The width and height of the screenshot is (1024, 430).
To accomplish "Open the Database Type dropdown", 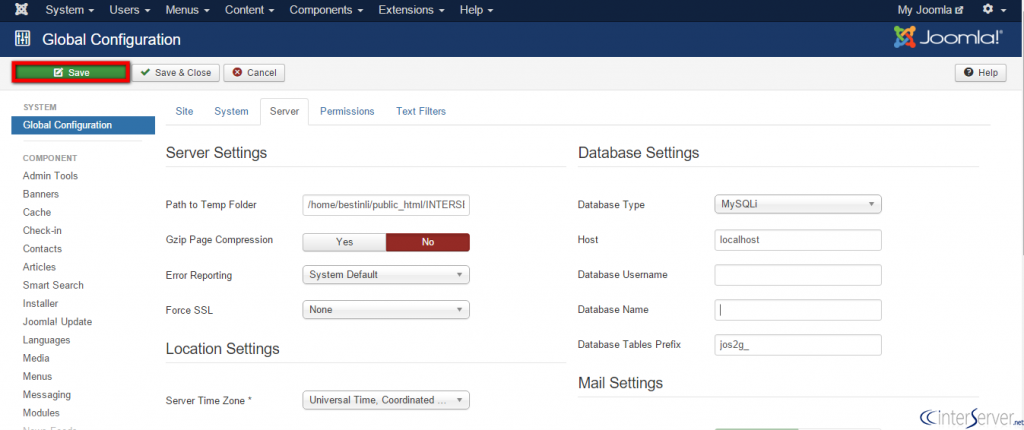I will [x=798, y=205].
